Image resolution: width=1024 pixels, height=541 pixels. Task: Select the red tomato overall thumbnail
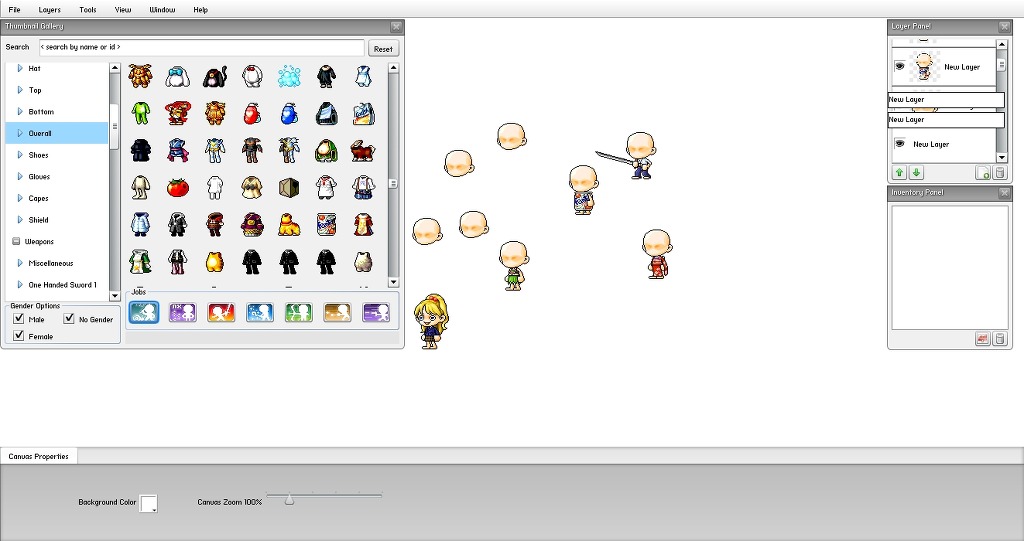(x=178, y=187)
